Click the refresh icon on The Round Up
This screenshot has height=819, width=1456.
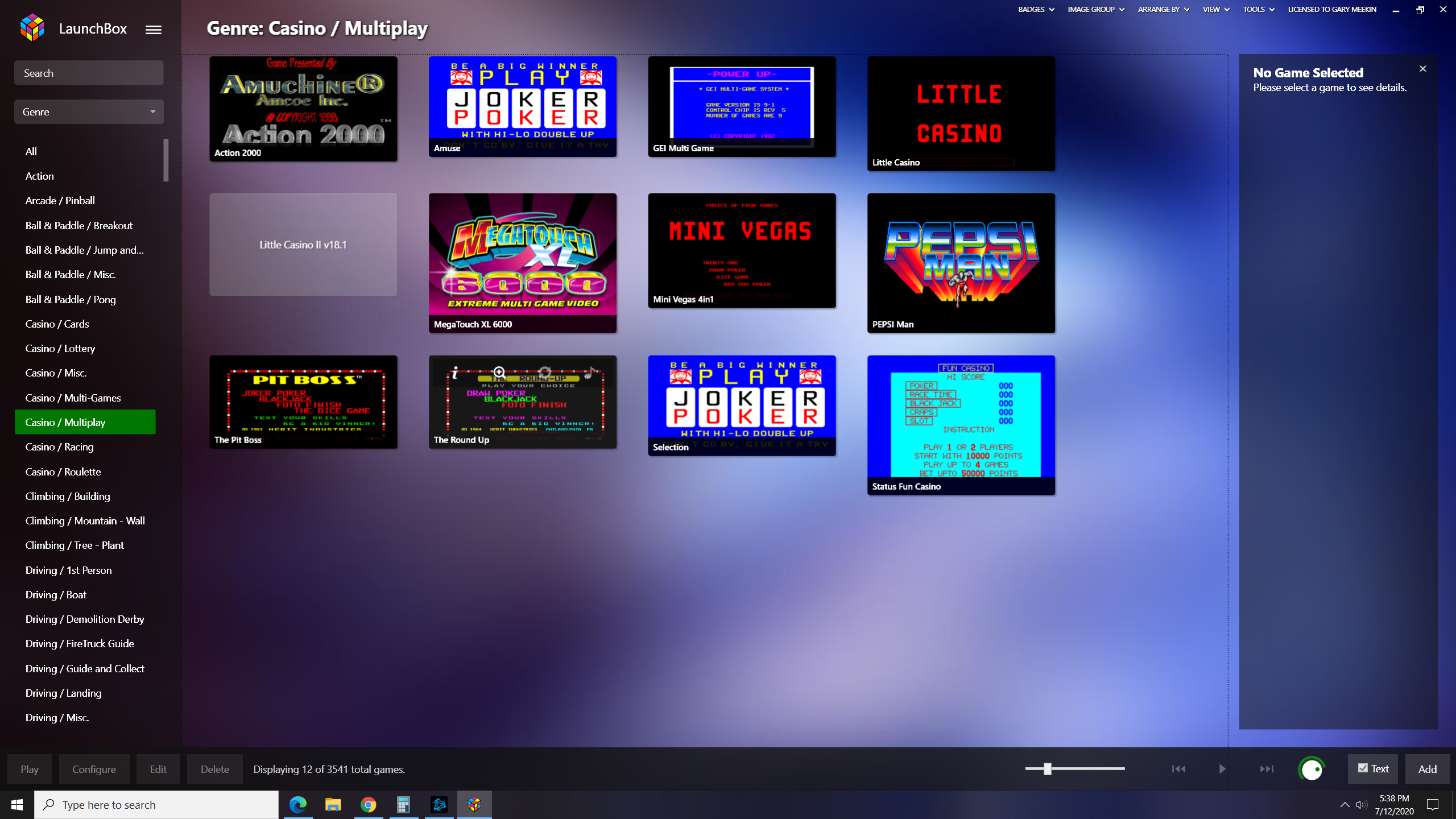tap(545, 373)
